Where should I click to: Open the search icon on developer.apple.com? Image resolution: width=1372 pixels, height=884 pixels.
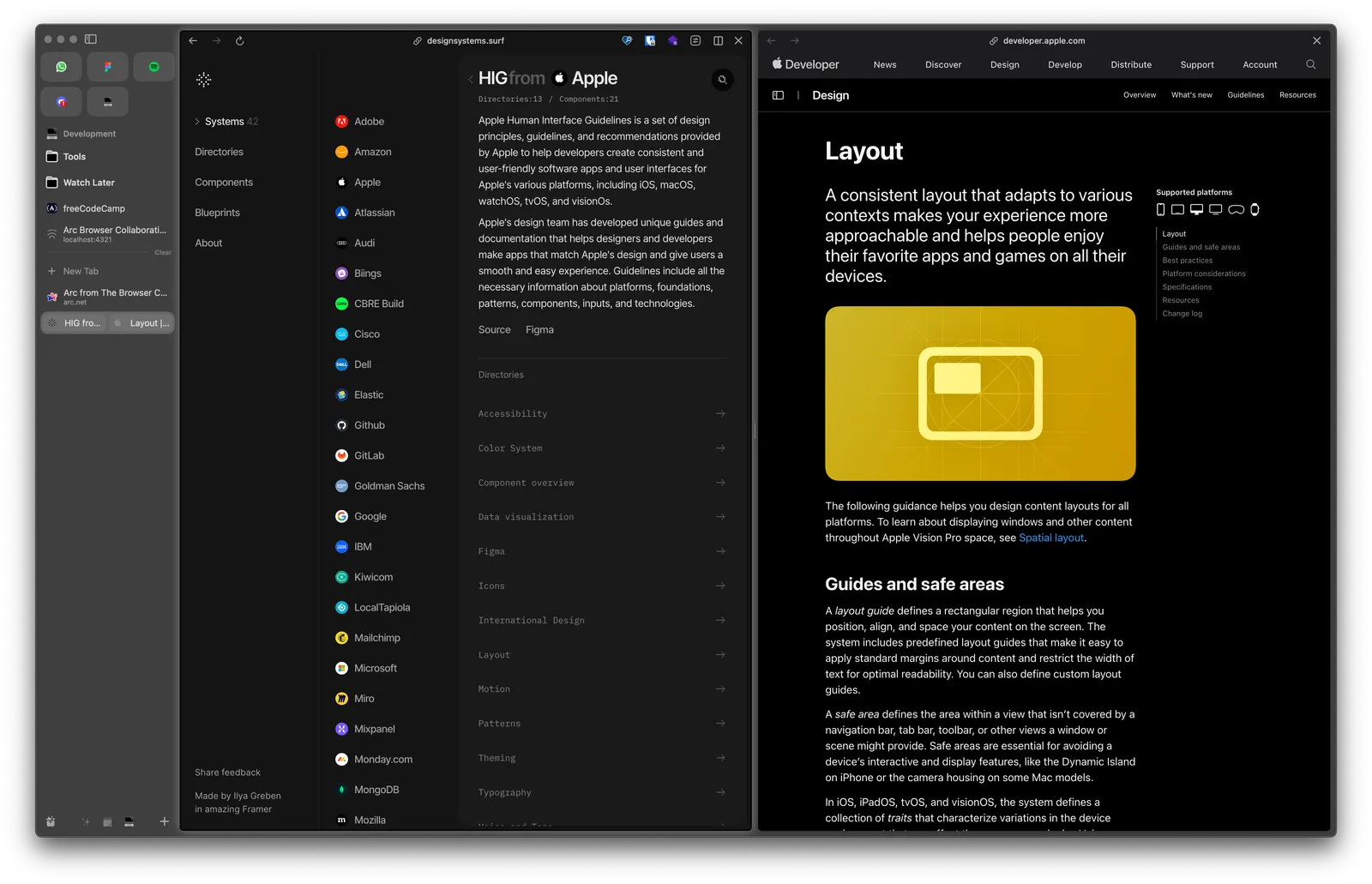pyautogui.click(x=1311, y=64)
